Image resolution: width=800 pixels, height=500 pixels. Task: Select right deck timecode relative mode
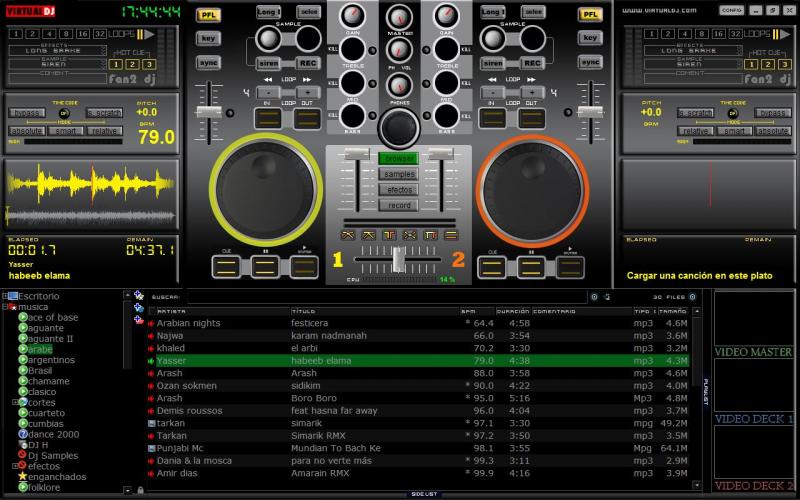[695, 131]
